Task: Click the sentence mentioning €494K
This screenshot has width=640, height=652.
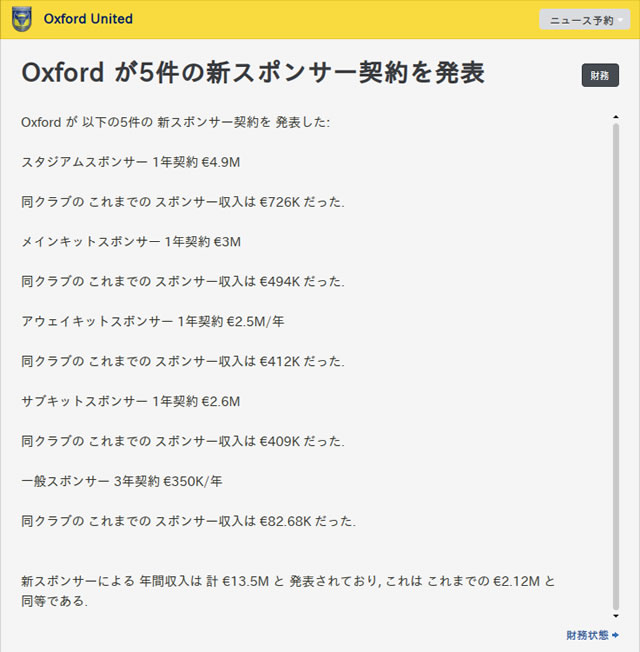Action: coord(183,282)
